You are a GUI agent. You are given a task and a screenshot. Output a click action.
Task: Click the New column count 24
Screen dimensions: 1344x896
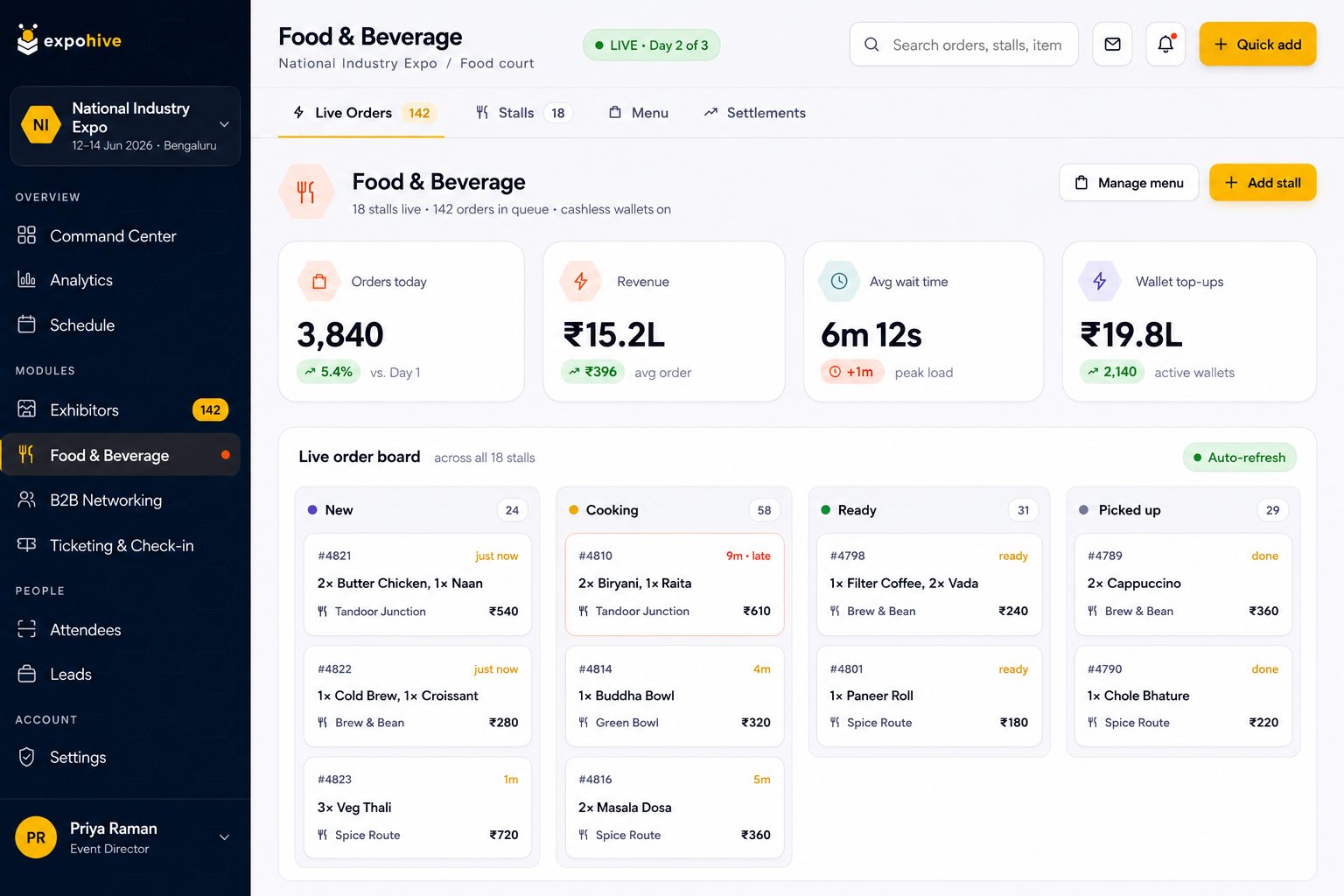[512, 510]
